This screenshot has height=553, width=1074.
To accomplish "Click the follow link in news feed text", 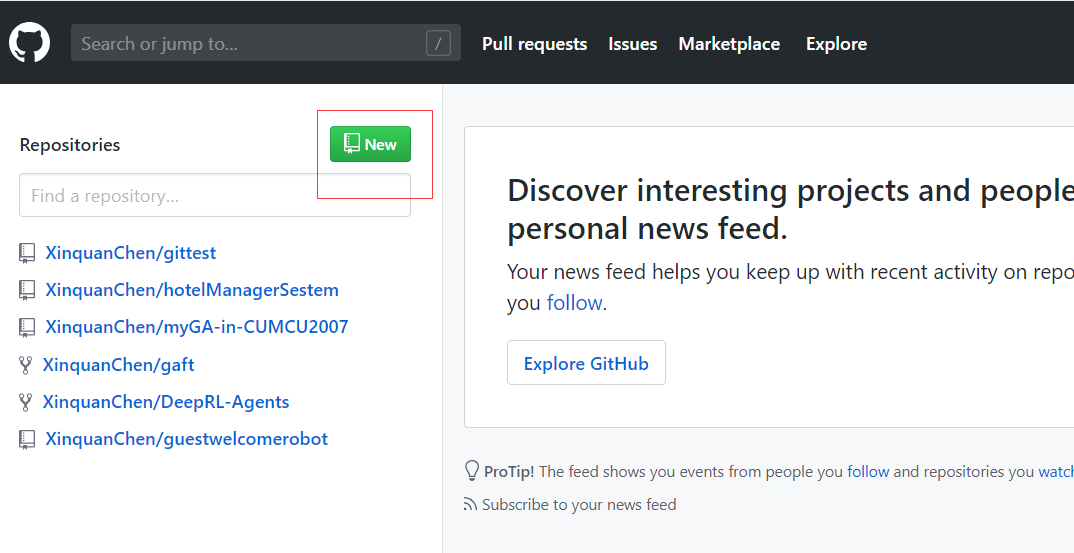I will [574, 303].
